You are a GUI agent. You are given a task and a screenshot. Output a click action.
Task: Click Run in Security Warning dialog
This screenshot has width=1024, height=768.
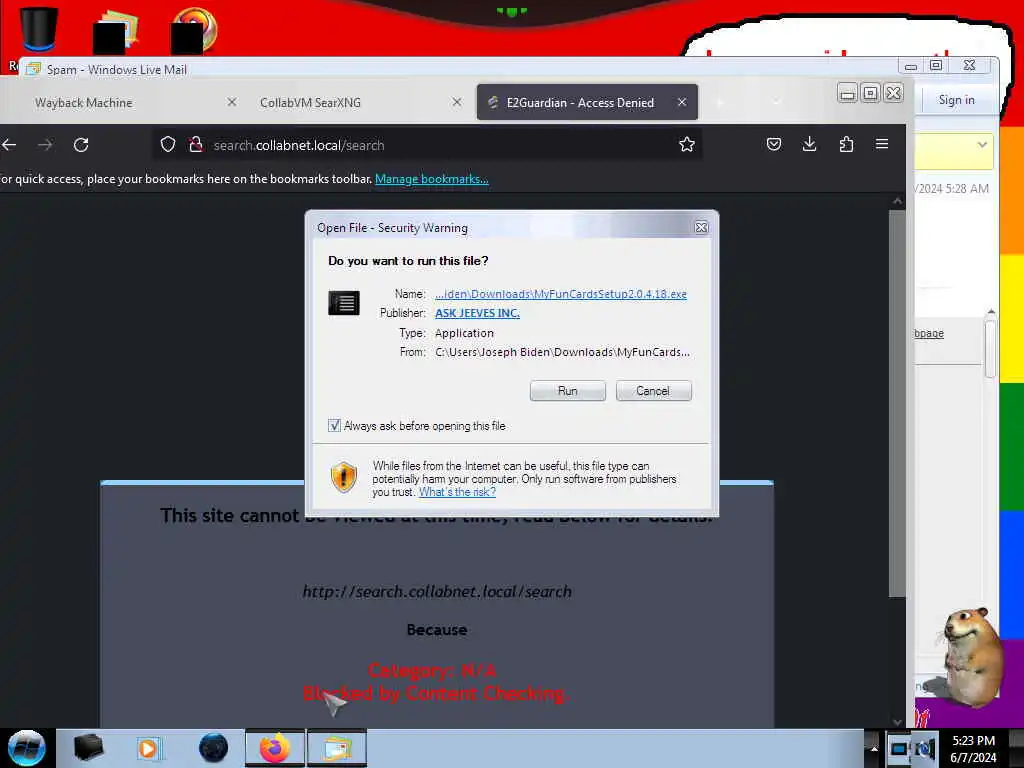click(568, 391)
